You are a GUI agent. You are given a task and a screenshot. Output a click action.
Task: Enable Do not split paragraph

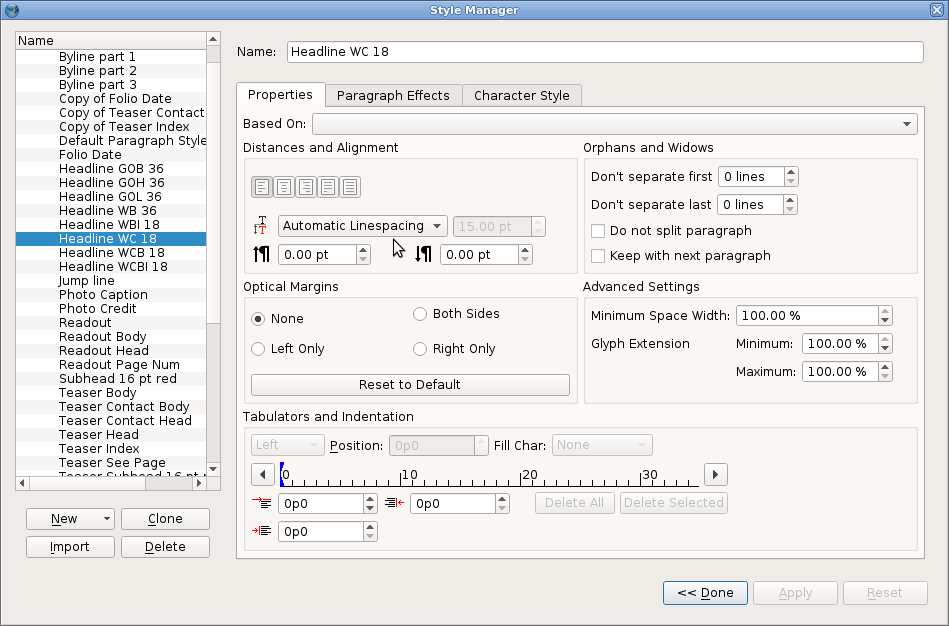click(x=598, y=230)
